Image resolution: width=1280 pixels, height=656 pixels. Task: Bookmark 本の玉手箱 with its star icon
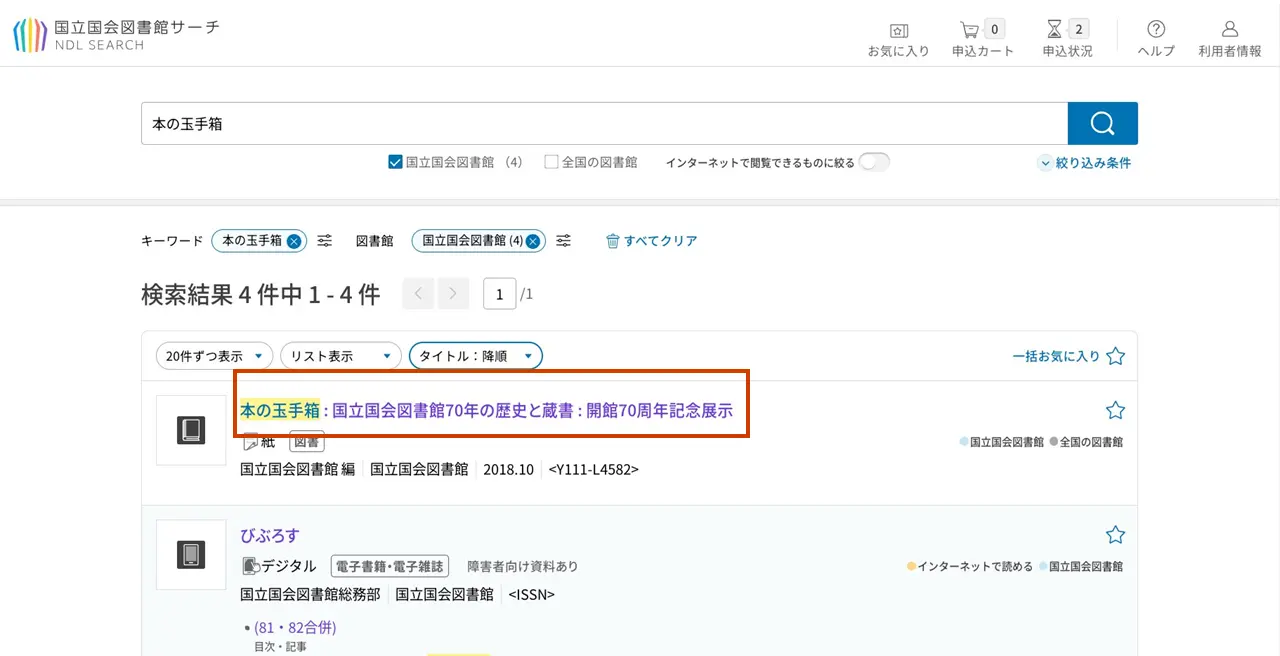click(x=1115, y=409)
